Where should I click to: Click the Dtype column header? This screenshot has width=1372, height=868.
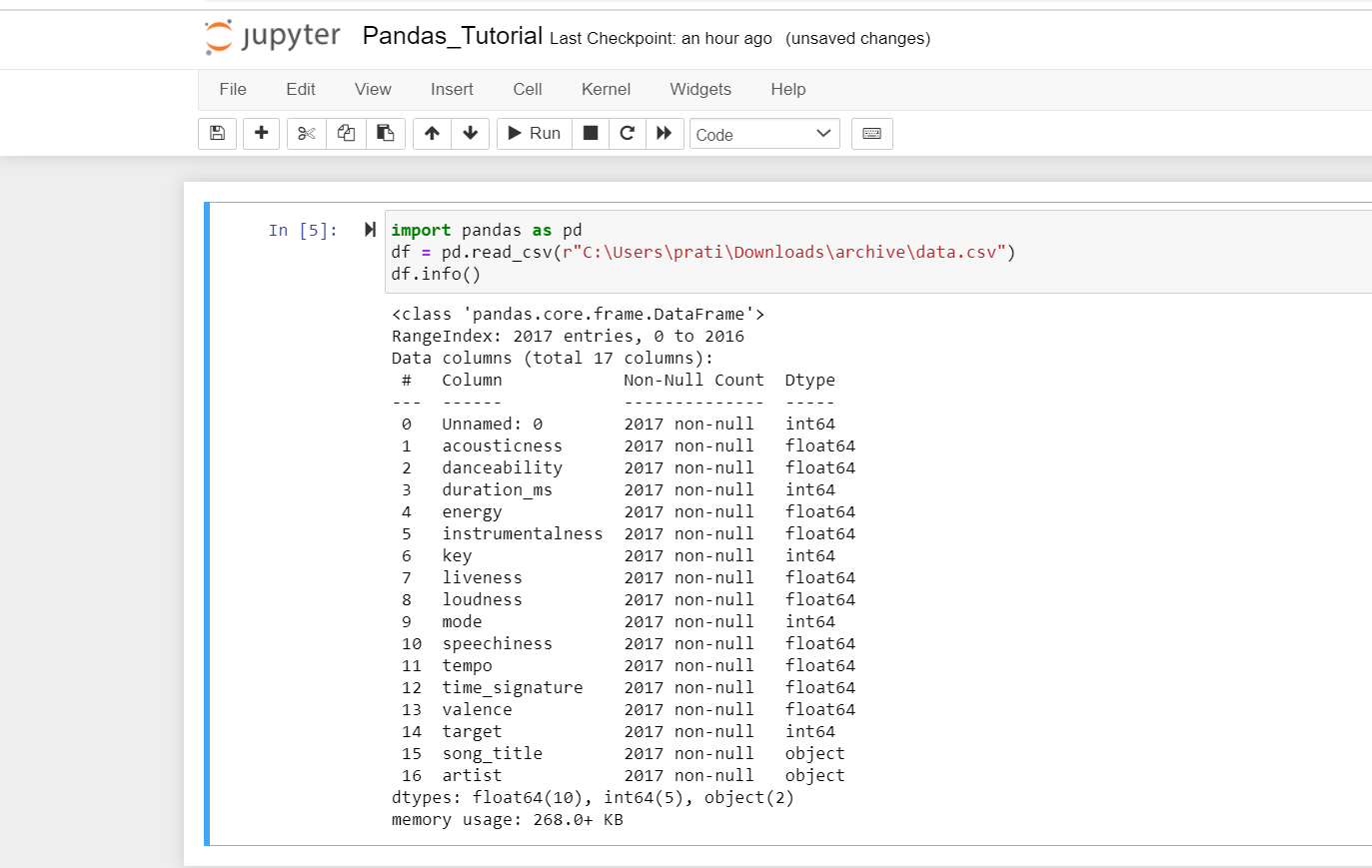pyautogui.click(x=810, y=380)
